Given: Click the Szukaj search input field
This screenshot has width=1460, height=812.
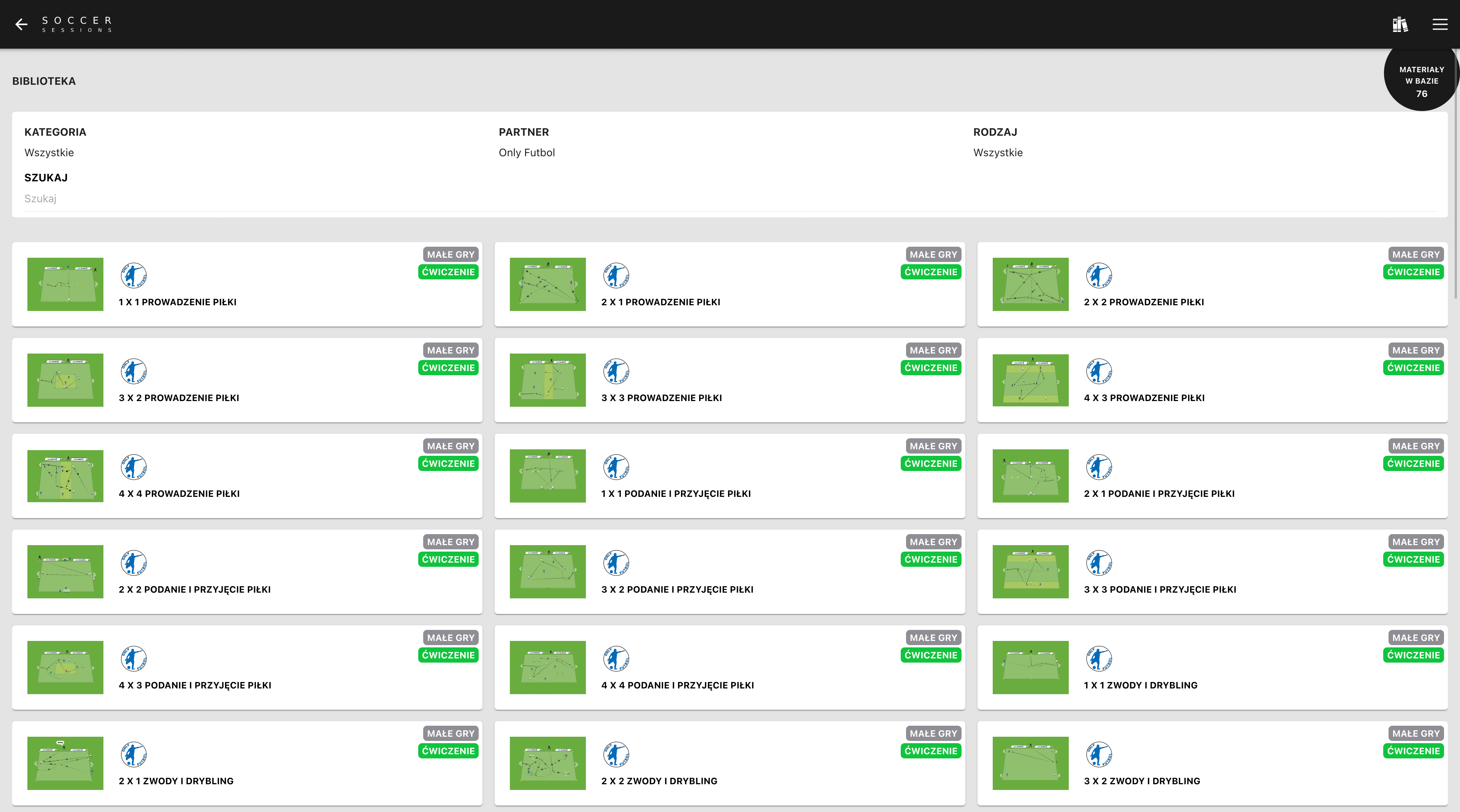Looking at the screenshot, I should coord(730,199).
